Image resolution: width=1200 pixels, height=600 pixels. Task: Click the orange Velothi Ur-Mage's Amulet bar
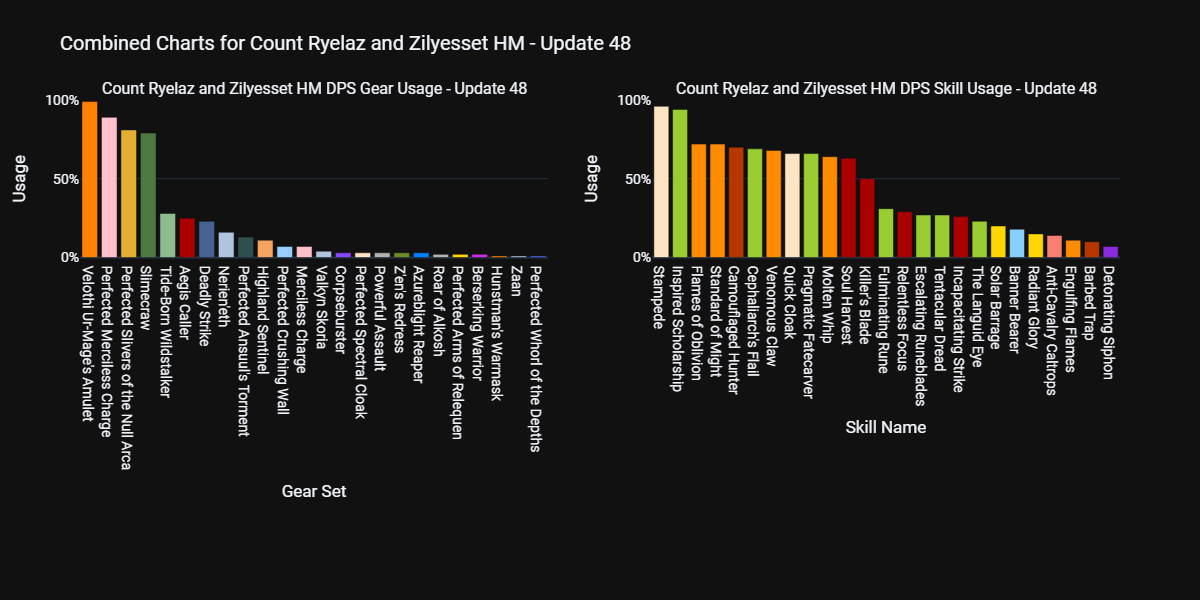tap(90, 180)
